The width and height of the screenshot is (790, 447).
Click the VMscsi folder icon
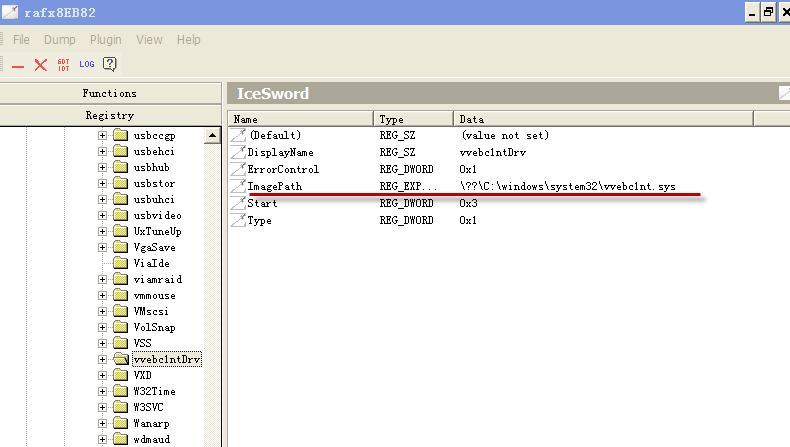120,311
